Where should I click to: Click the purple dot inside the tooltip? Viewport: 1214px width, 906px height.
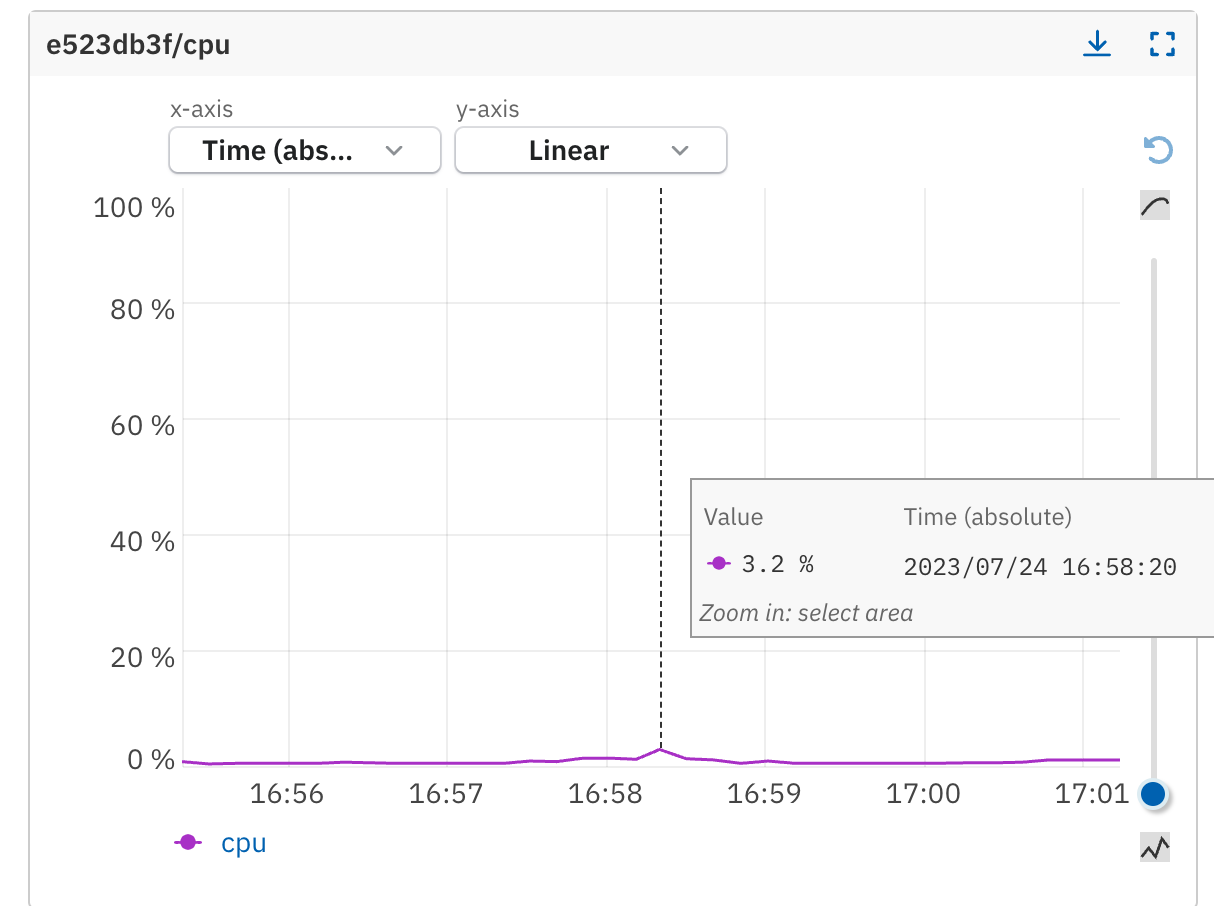click(x=718, y=563)
